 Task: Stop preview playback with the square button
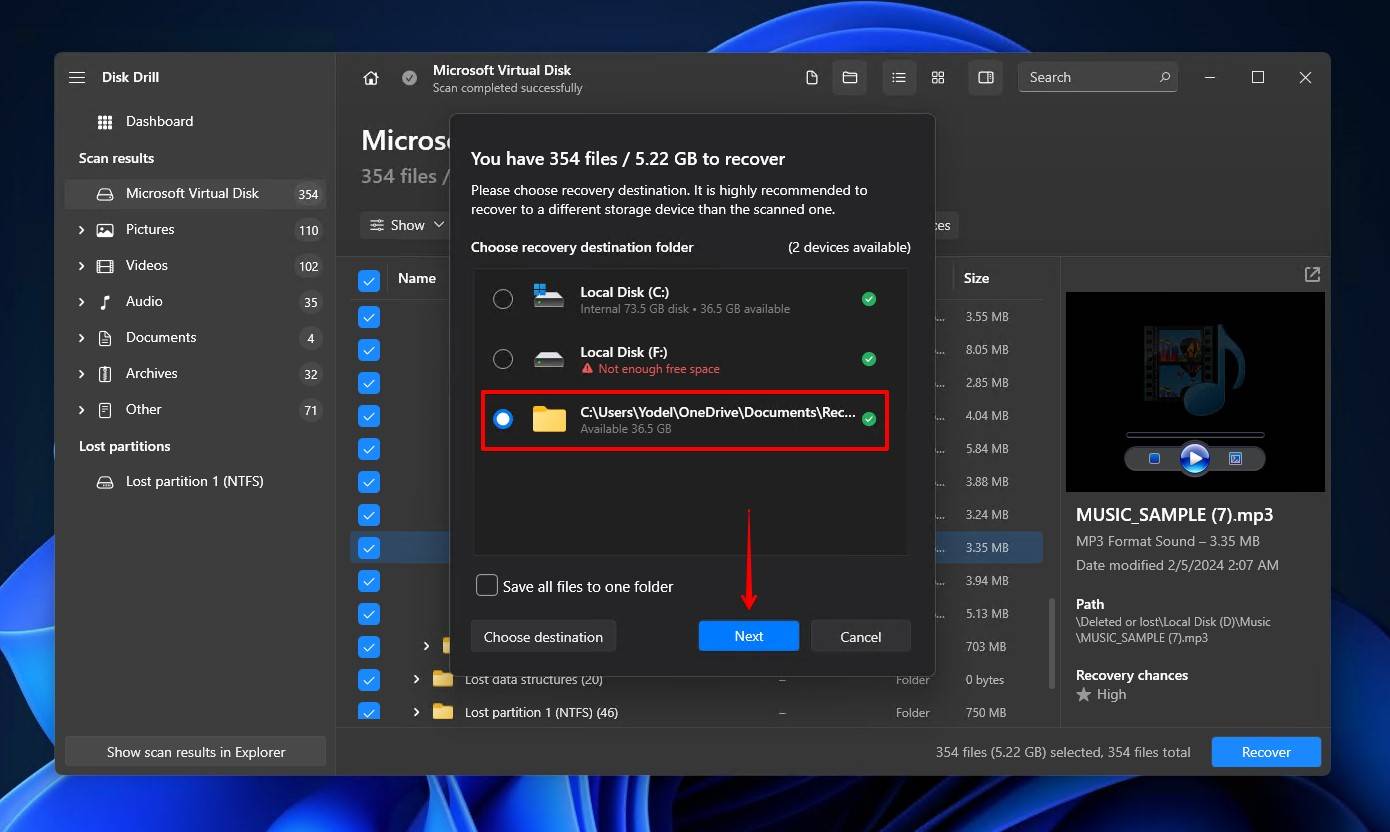point(1154,459)
